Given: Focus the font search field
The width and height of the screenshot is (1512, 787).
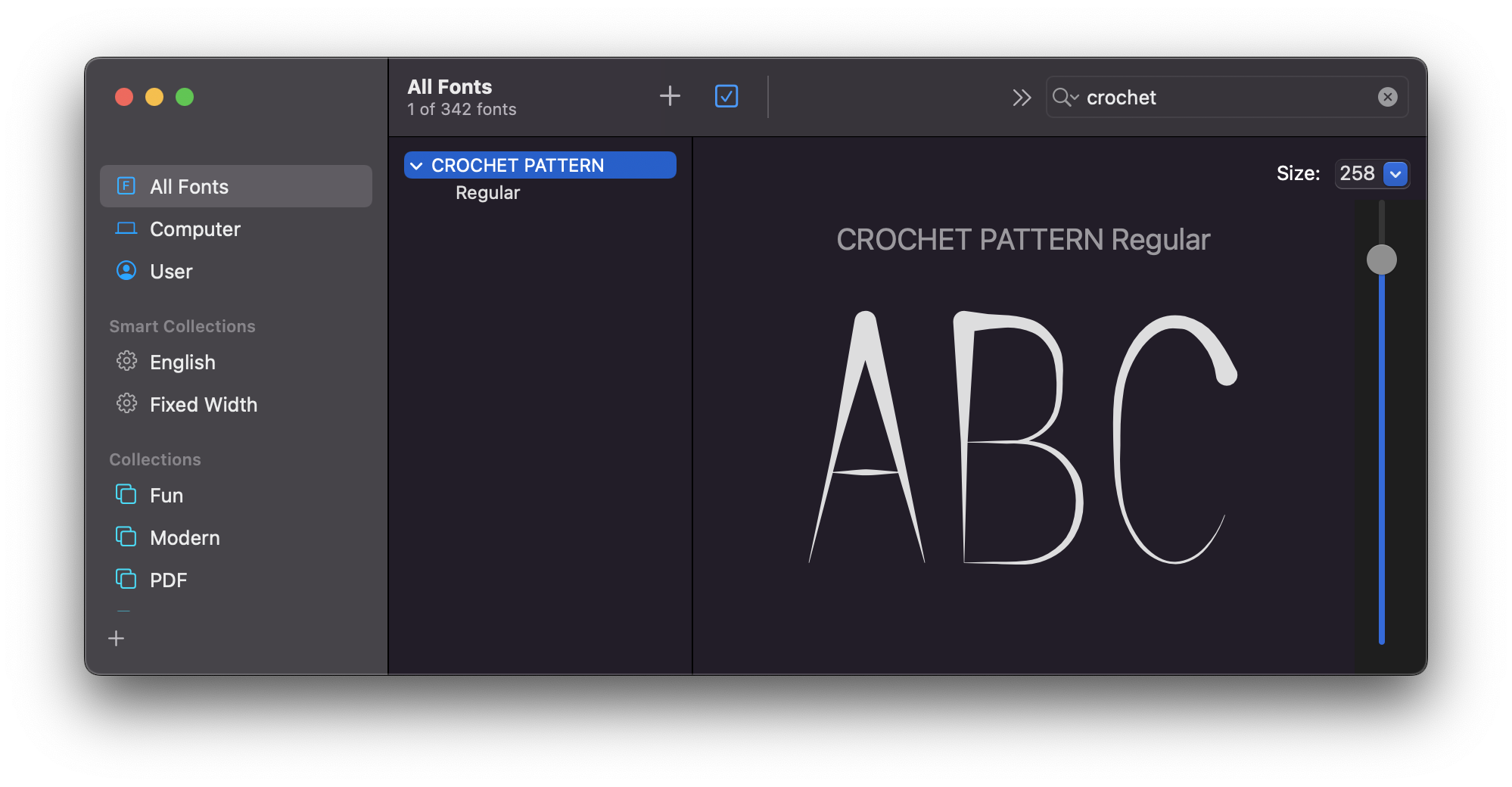Looking at the screenshot, I should tap(1226, 97).
